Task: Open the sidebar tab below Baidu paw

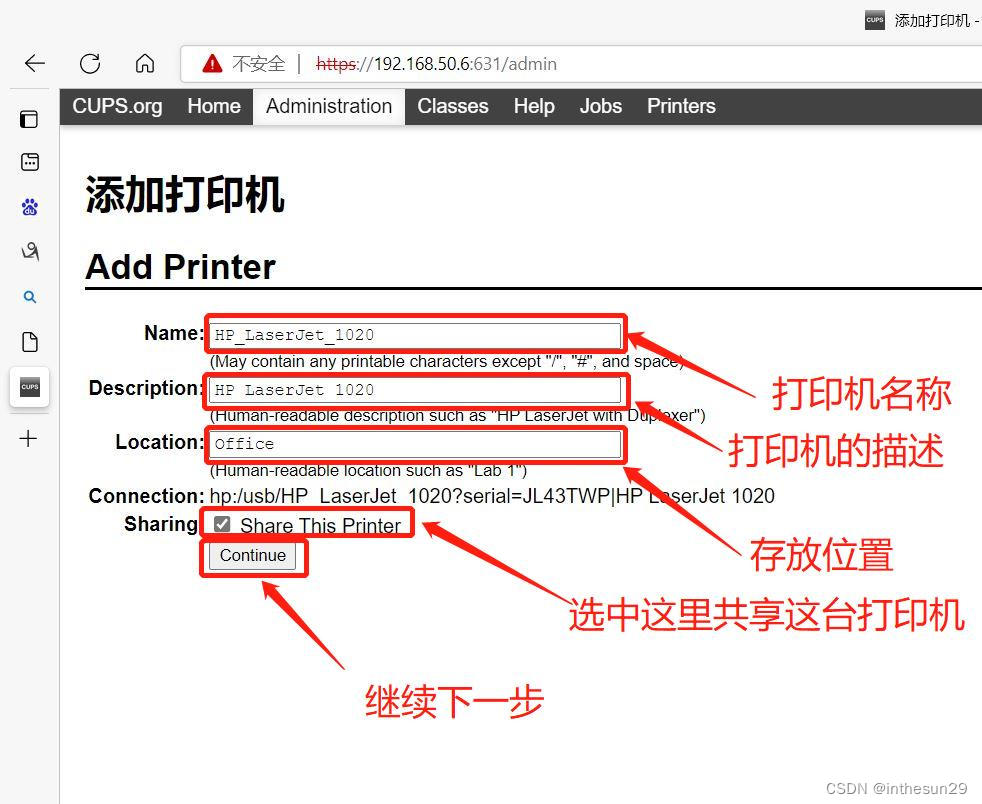Action: coord(29,251)
